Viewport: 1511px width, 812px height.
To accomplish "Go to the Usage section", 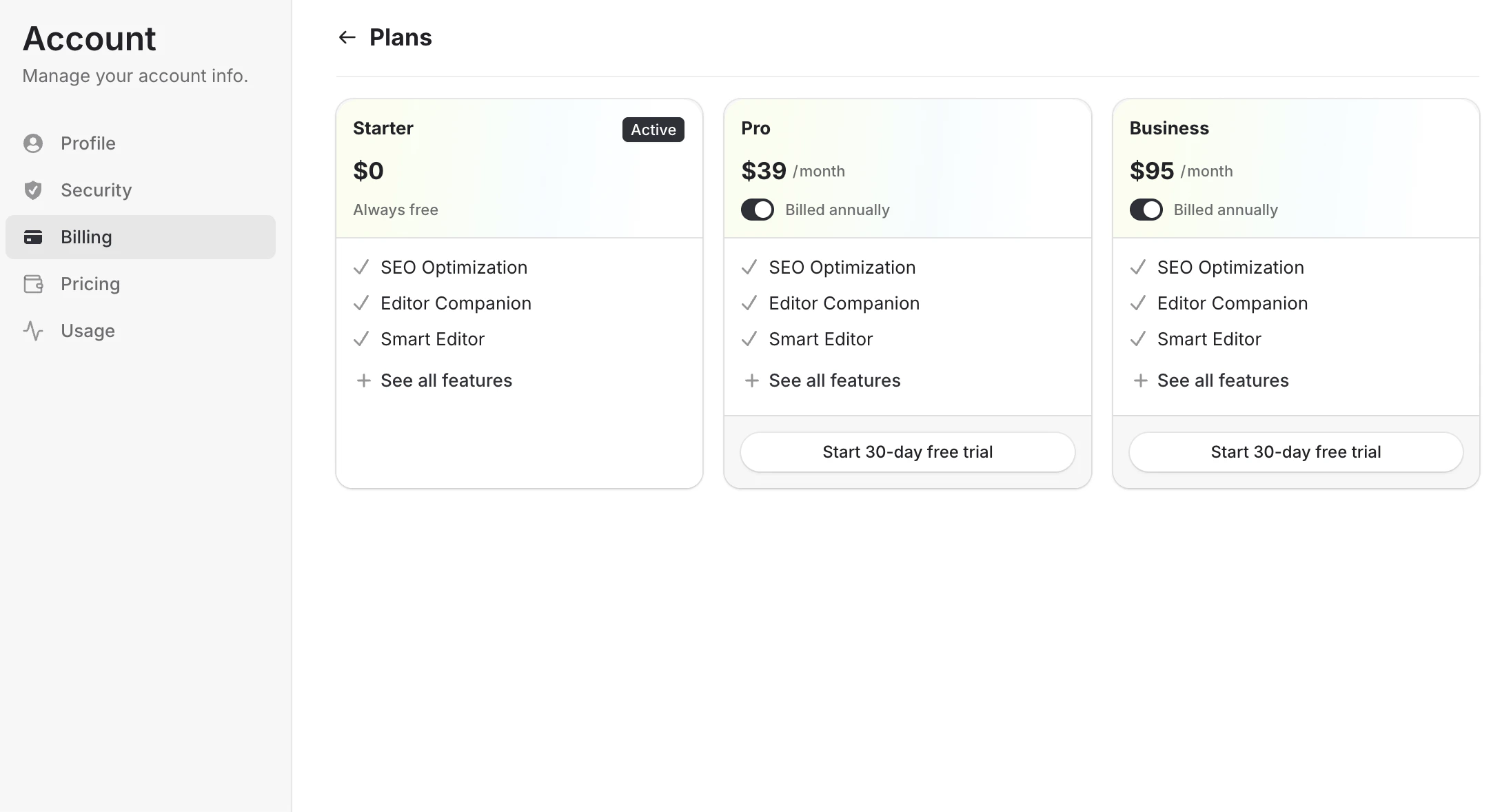I will pos(88,331).
